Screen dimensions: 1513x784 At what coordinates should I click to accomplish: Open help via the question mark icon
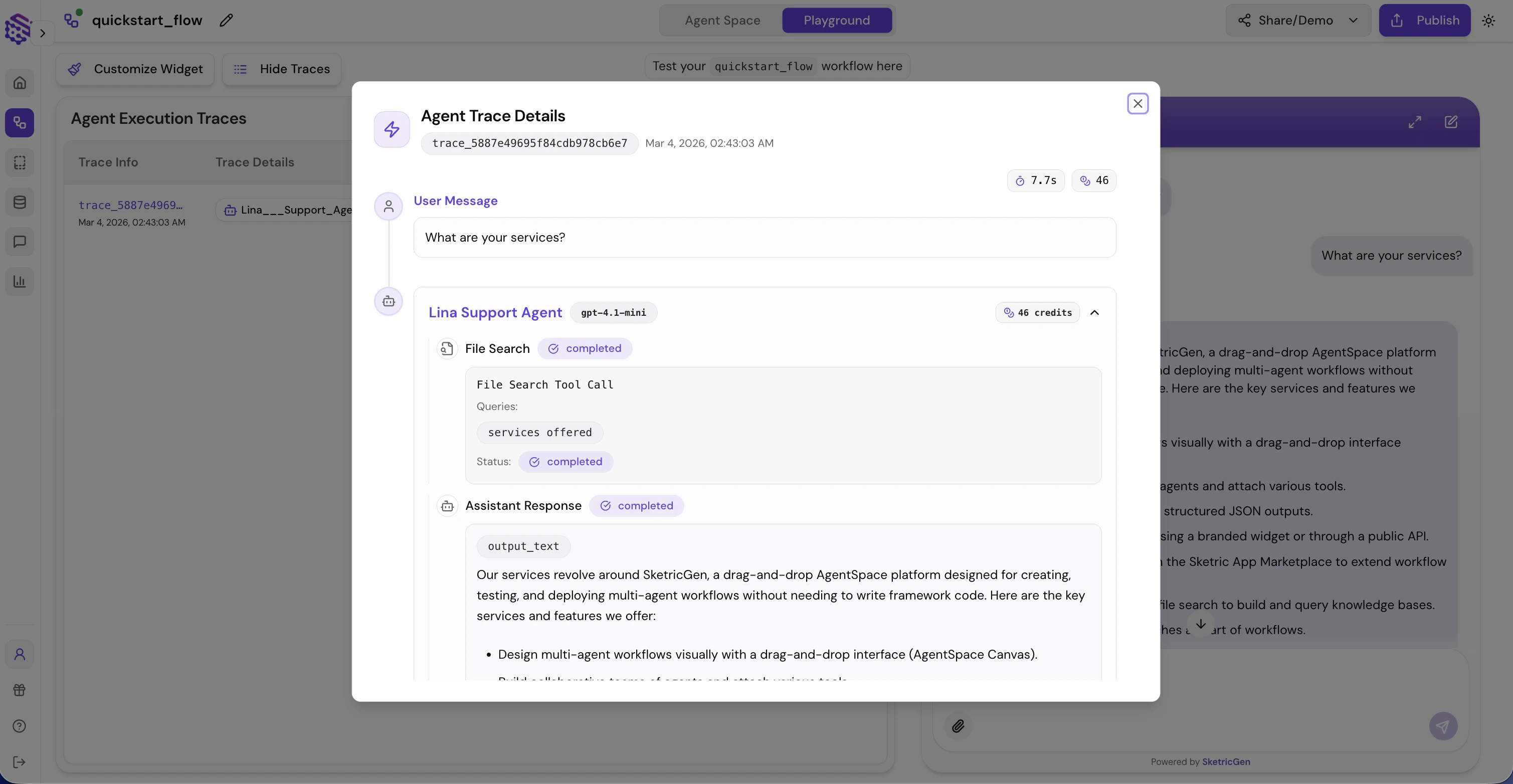click(20, 726)
